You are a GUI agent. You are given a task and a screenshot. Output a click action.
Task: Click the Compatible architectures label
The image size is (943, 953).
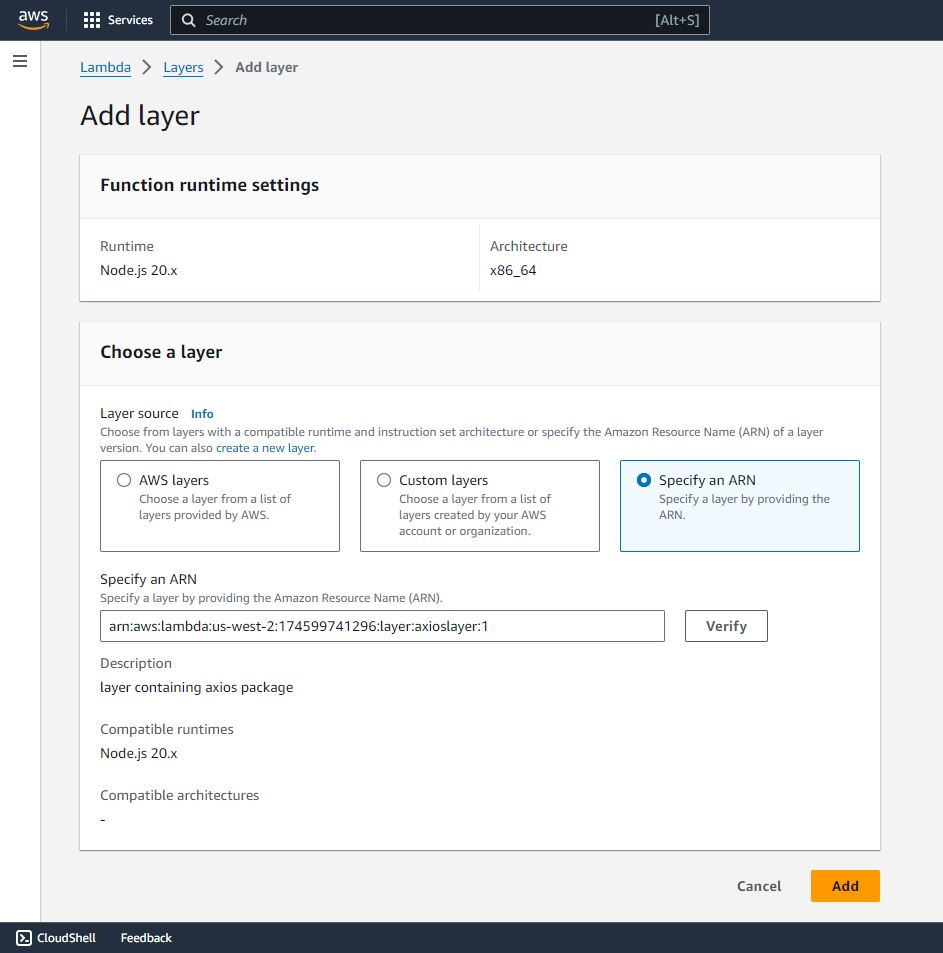pos(180,796)
